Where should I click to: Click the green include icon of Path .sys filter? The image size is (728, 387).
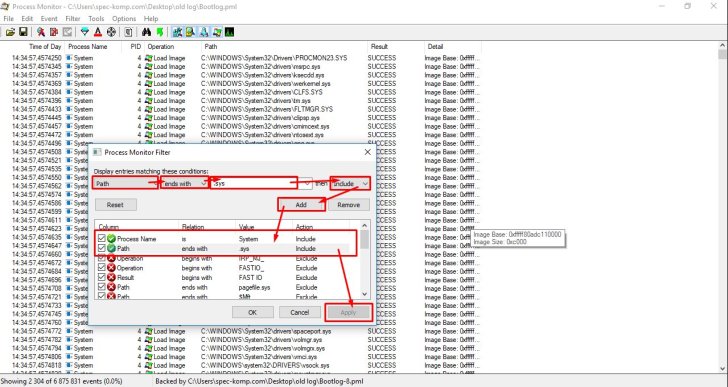[x=111, y=248]
